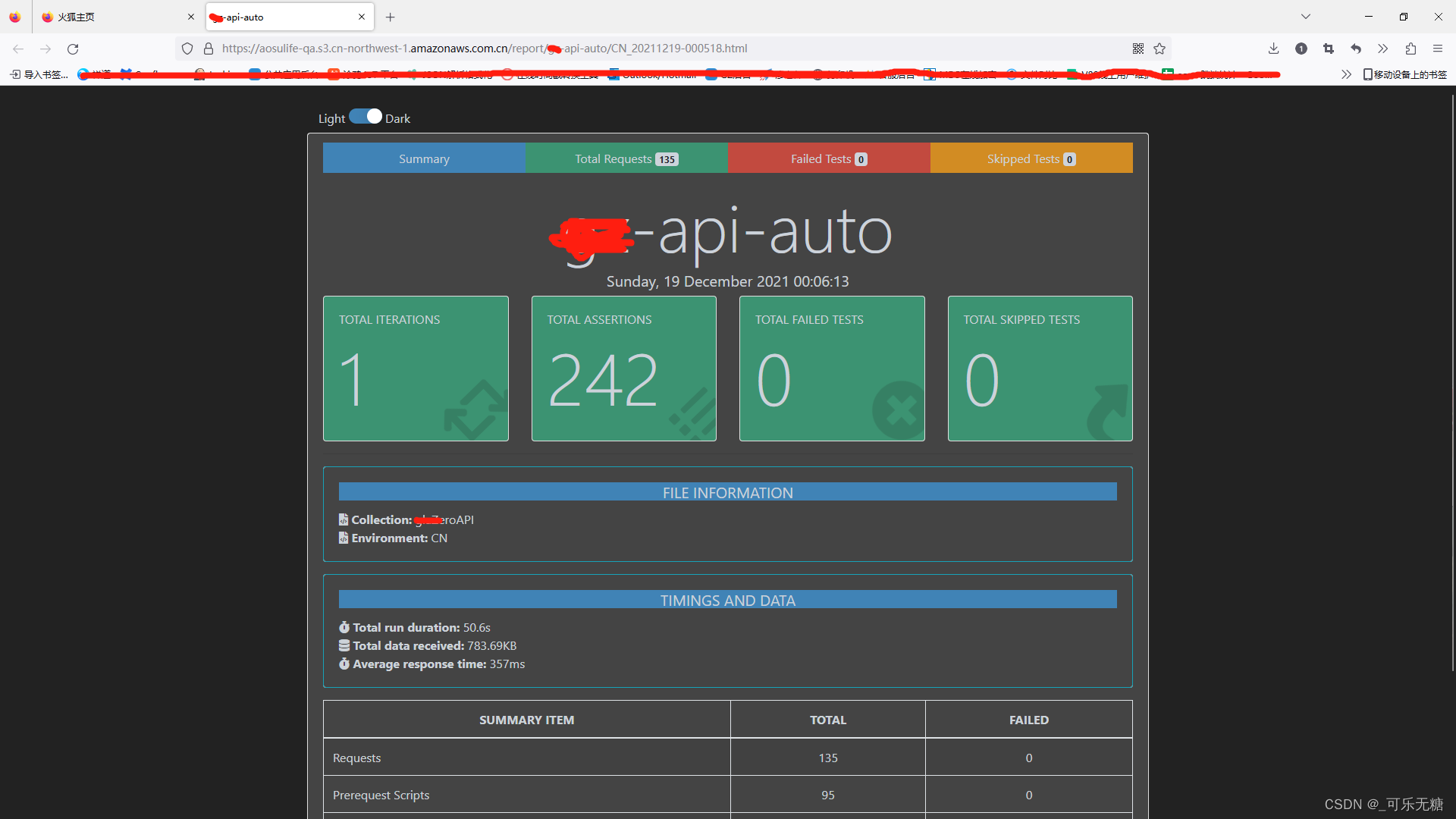Restore down the Firefox window
Image resolution: width=1456 pixels, height=819 pixels.
click(x=1404, y=17)
